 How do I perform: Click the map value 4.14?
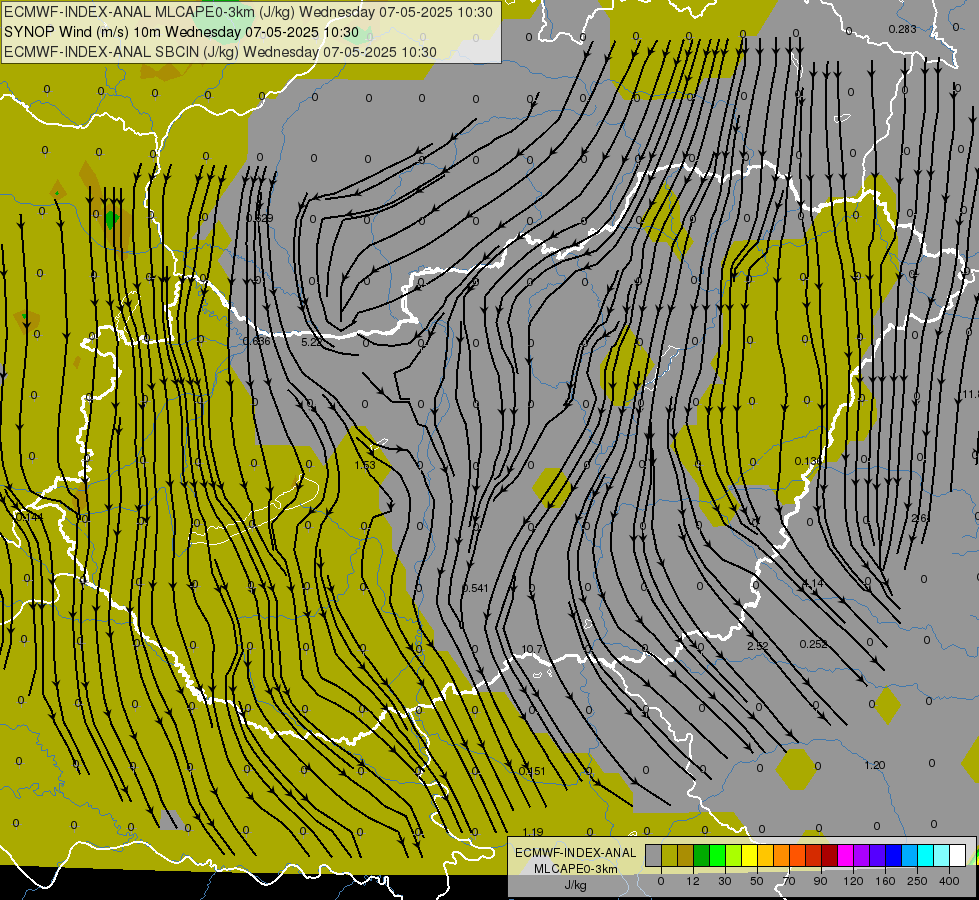[812, 584]
